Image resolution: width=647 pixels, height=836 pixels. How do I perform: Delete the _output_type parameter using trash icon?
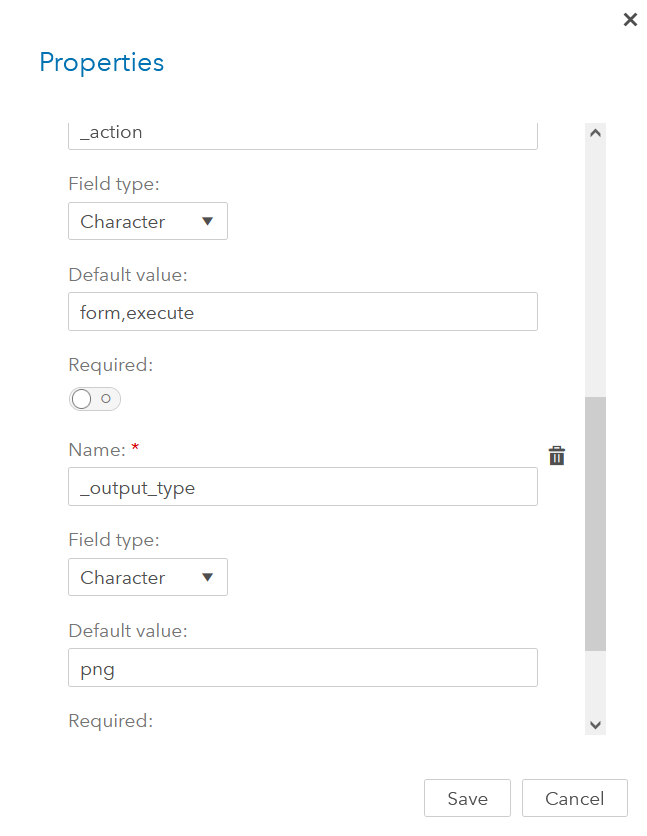tap(557, 455)
